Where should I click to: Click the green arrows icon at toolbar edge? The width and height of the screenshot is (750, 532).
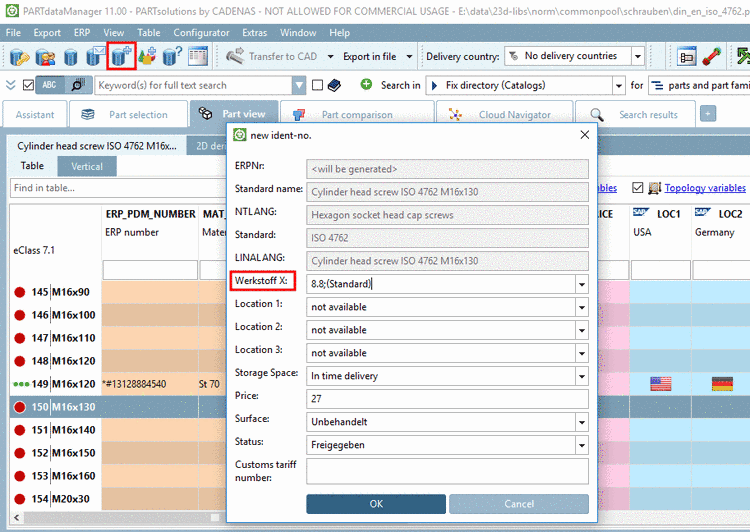click(743, 56)
